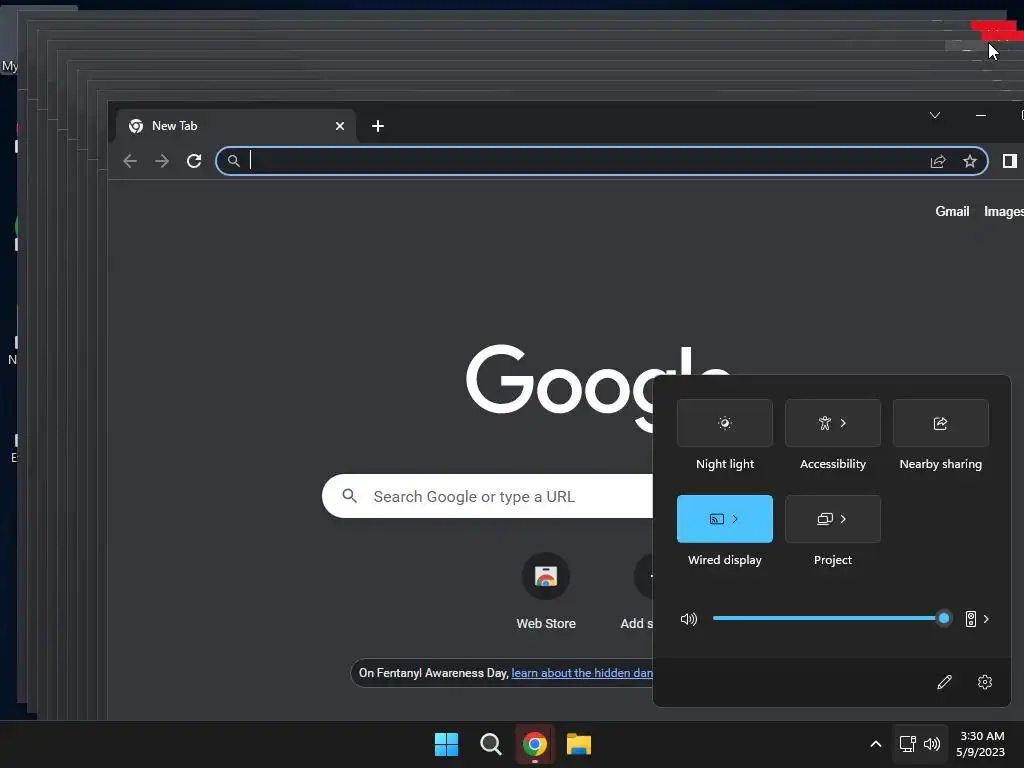Open taskbar Search
This screenshot has height=768, width=1024.
(x=490, y=744)
